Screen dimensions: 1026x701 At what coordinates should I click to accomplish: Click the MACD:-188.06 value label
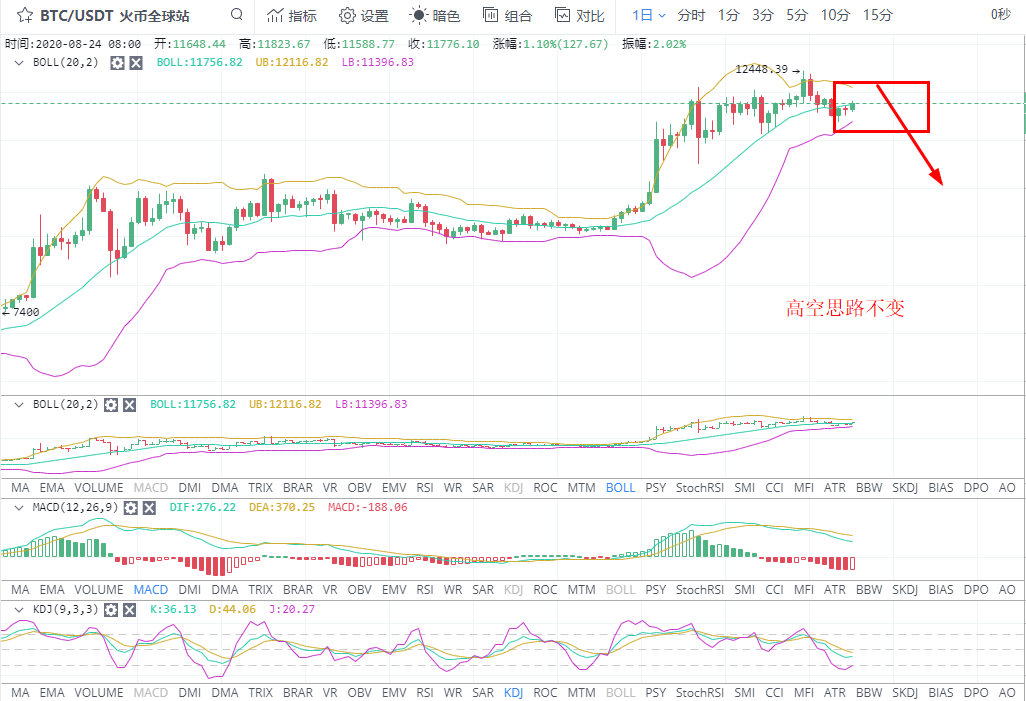pyautogui.click(x=368, y=507)
